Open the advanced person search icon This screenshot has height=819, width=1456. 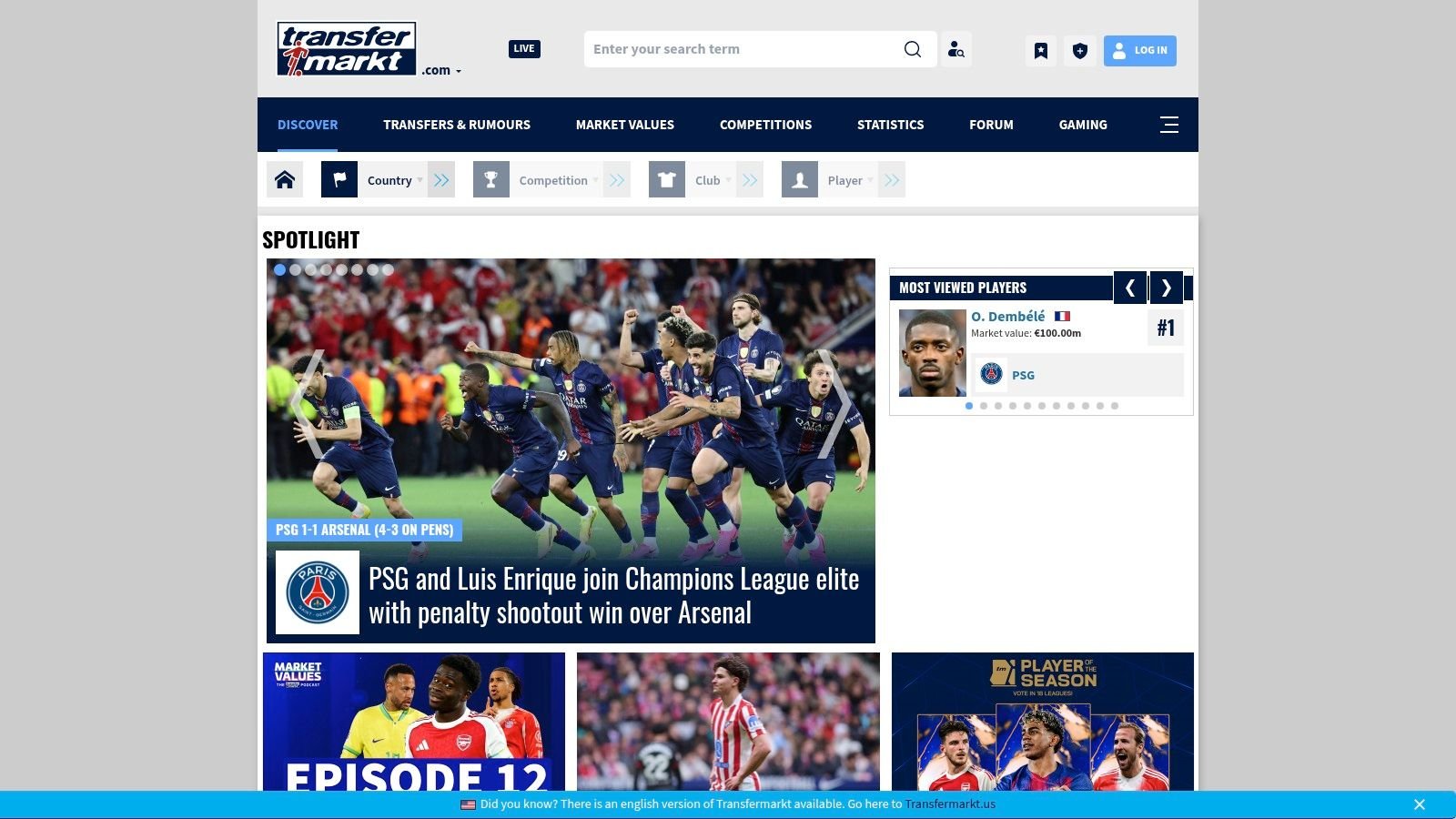[x=955, y=49]
